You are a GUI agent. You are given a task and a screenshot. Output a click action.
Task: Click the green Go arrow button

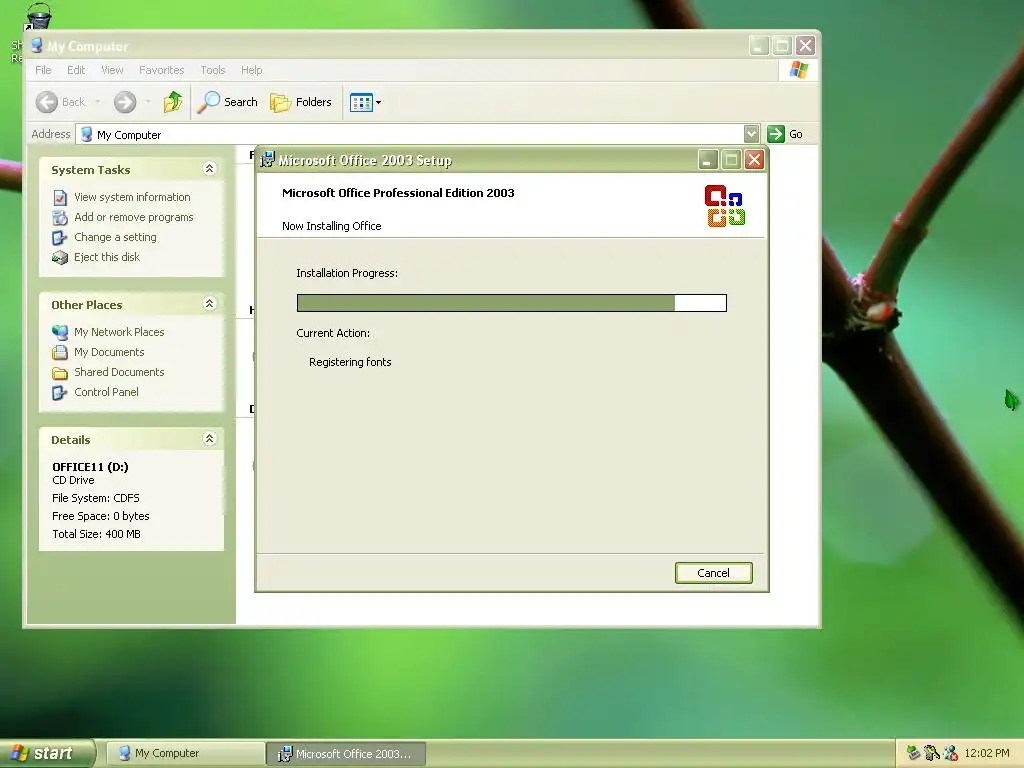pyautogui.click(x=776, y=134)
